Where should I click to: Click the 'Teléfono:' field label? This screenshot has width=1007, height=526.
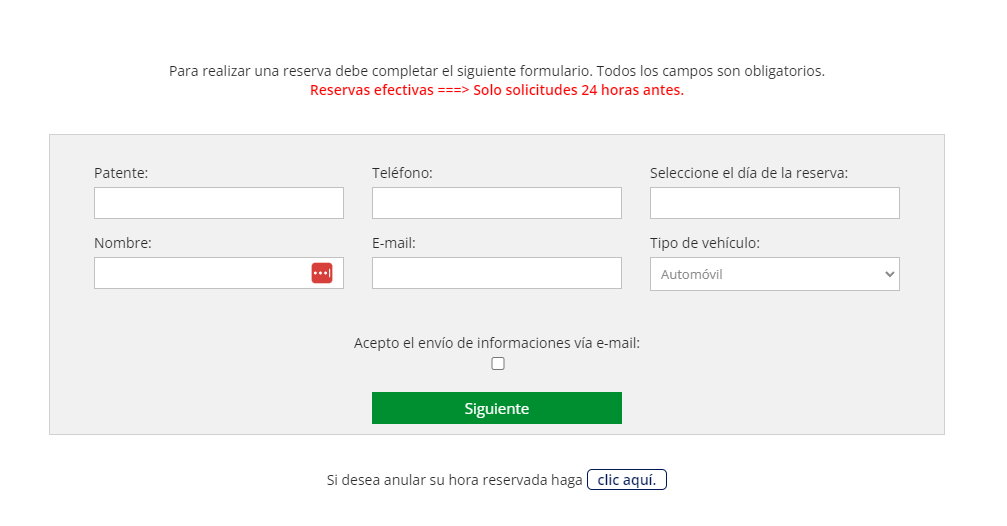(x=402, y=173)
